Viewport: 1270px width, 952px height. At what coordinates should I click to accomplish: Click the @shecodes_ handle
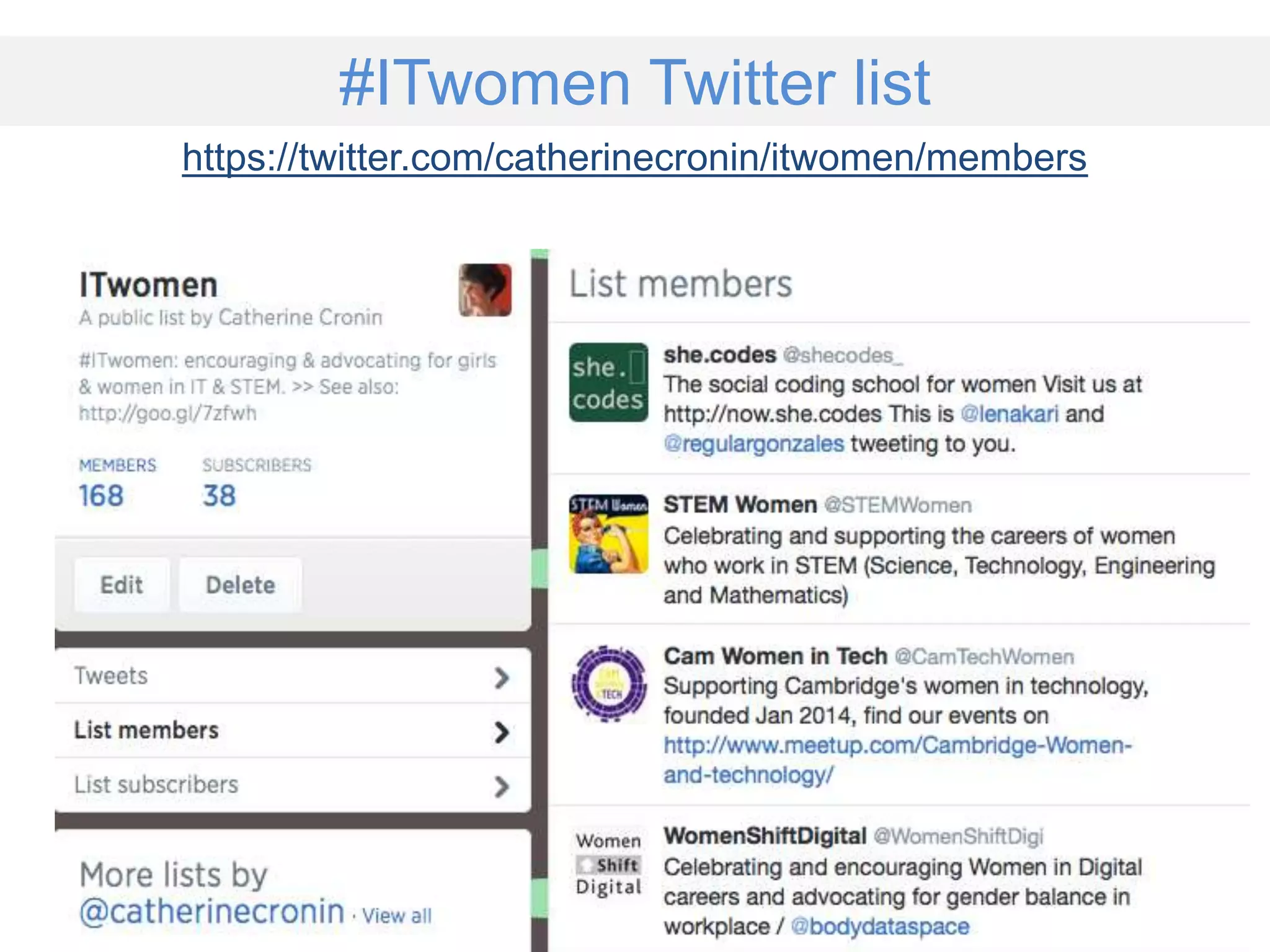coord(843,356)
